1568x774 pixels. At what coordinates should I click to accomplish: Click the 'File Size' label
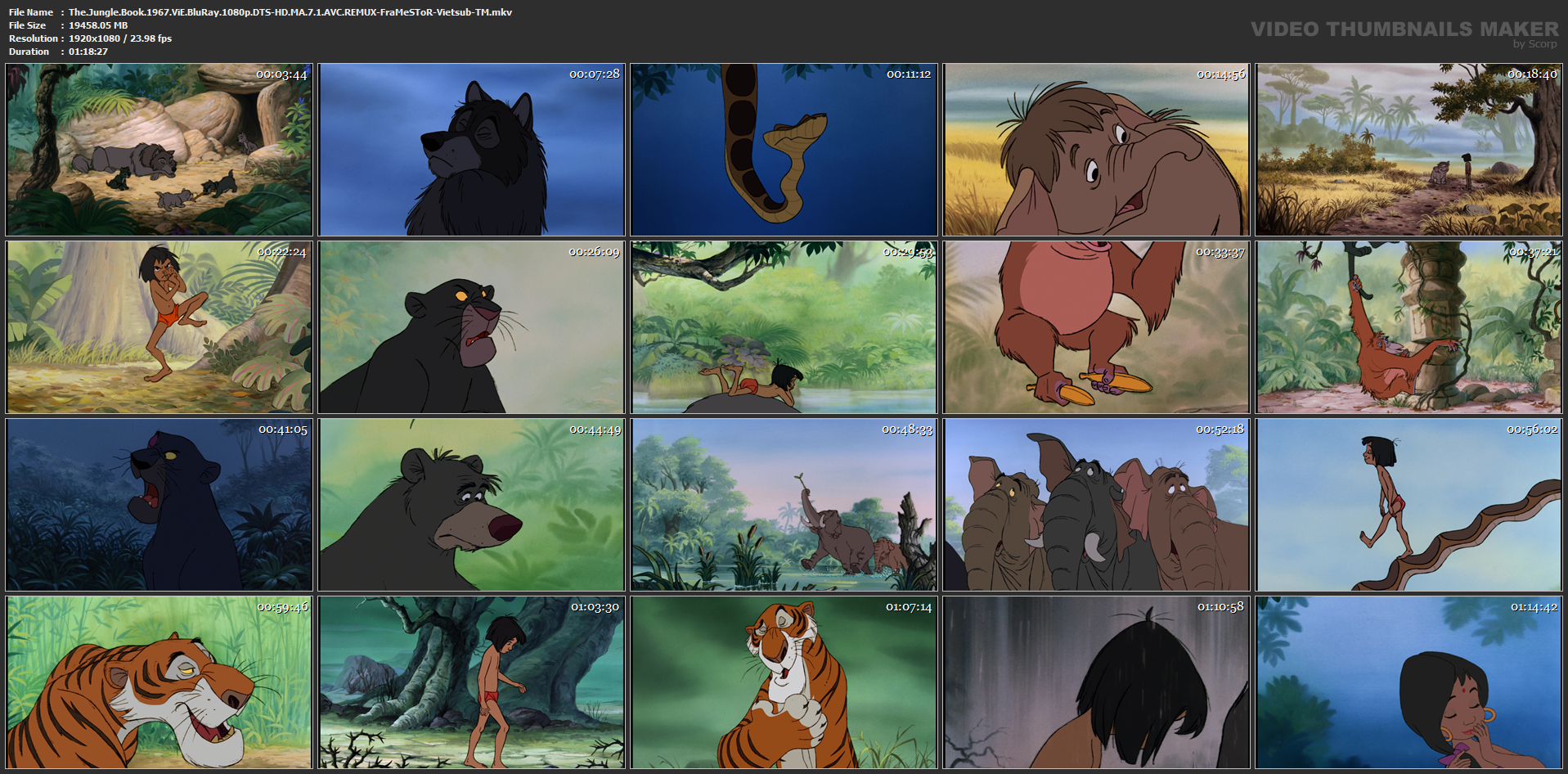(x=27, y=25)
